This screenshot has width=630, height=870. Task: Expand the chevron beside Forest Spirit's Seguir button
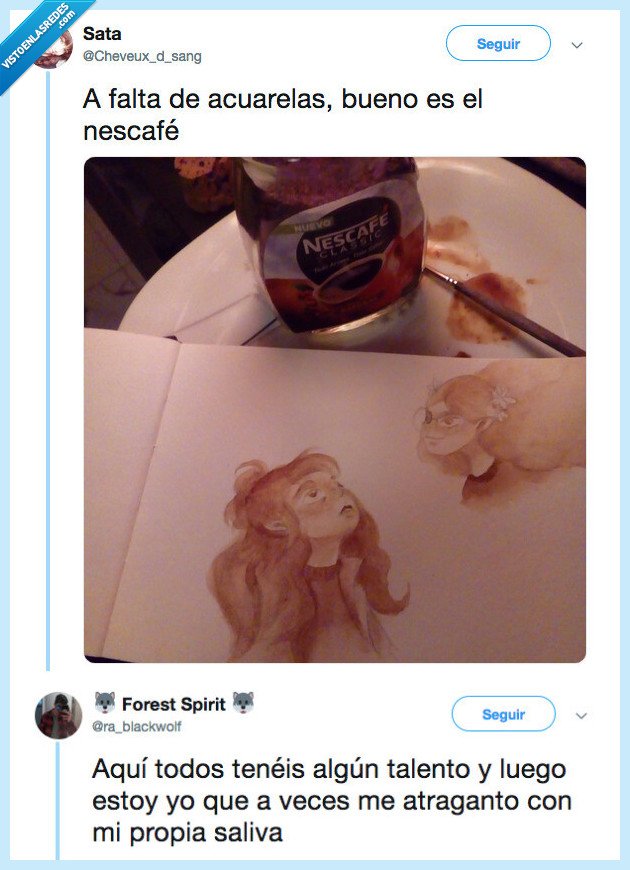[581, 715]
